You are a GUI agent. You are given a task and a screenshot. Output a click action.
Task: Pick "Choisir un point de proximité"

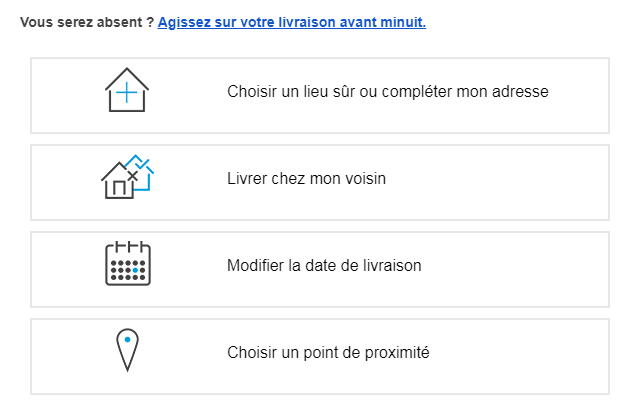328,353
